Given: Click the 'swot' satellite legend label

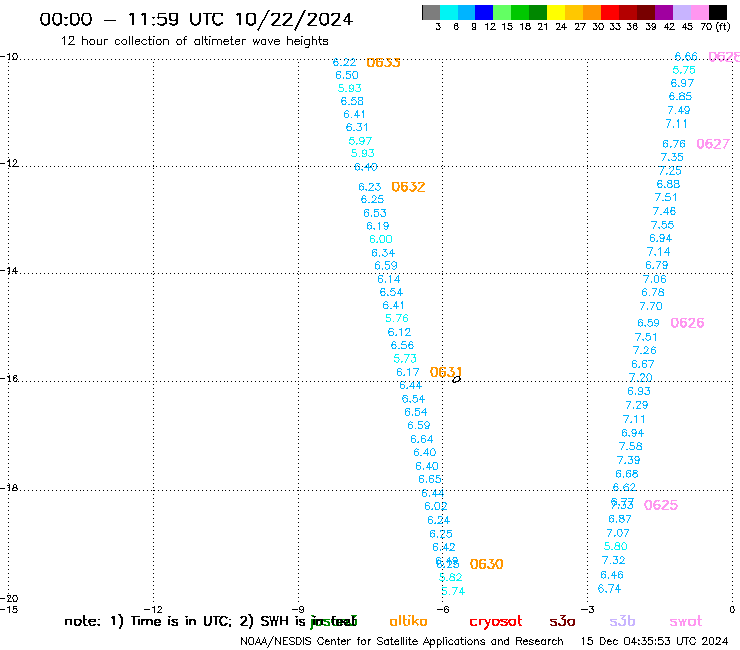Looking at the screenshot, I should [x=686, y=621].
